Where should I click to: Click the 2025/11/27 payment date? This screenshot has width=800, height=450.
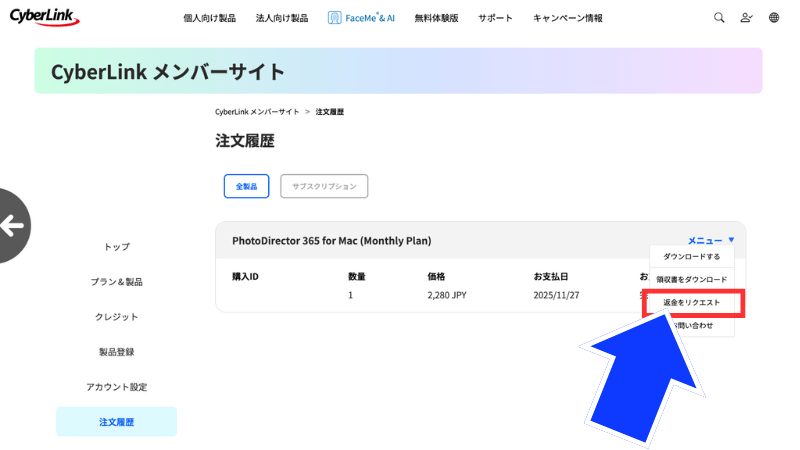click(x=556, y=295)
